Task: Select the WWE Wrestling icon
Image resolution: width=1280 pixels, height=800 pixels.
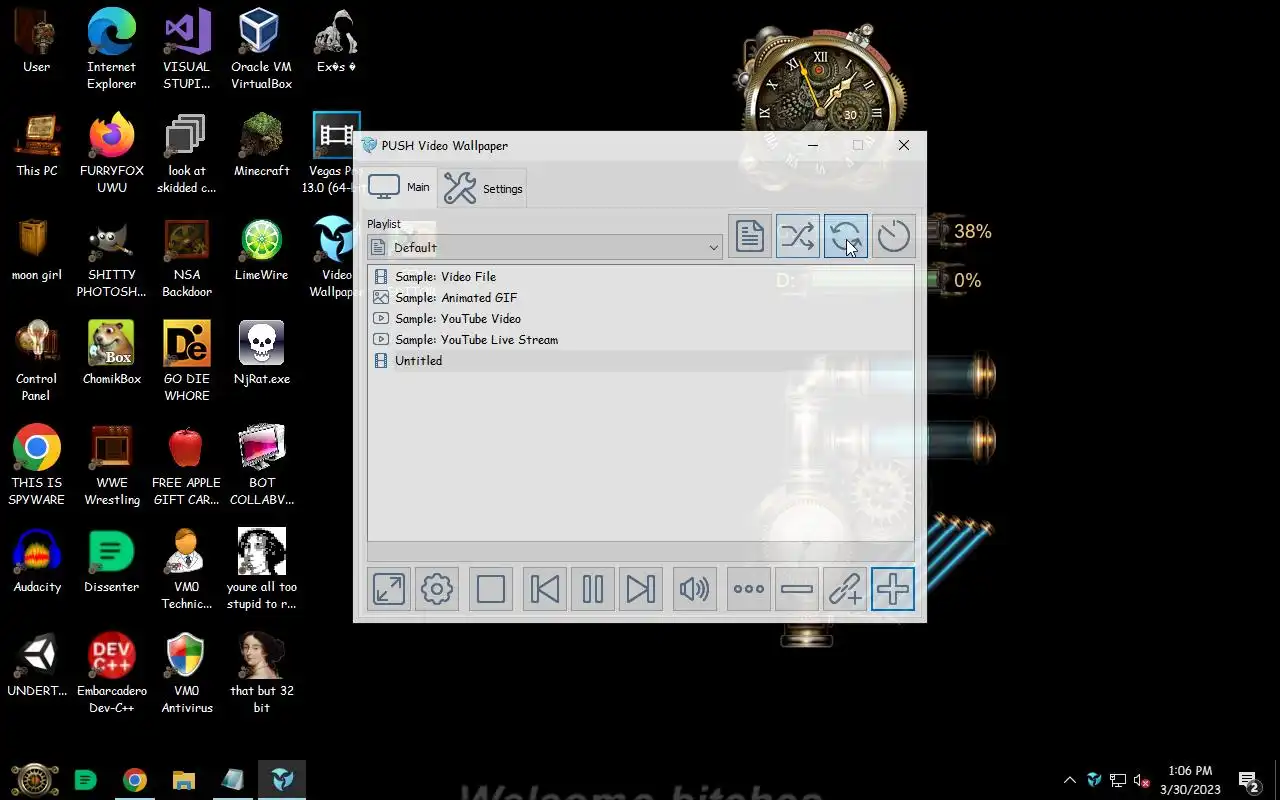Action: tap(111, 465)
